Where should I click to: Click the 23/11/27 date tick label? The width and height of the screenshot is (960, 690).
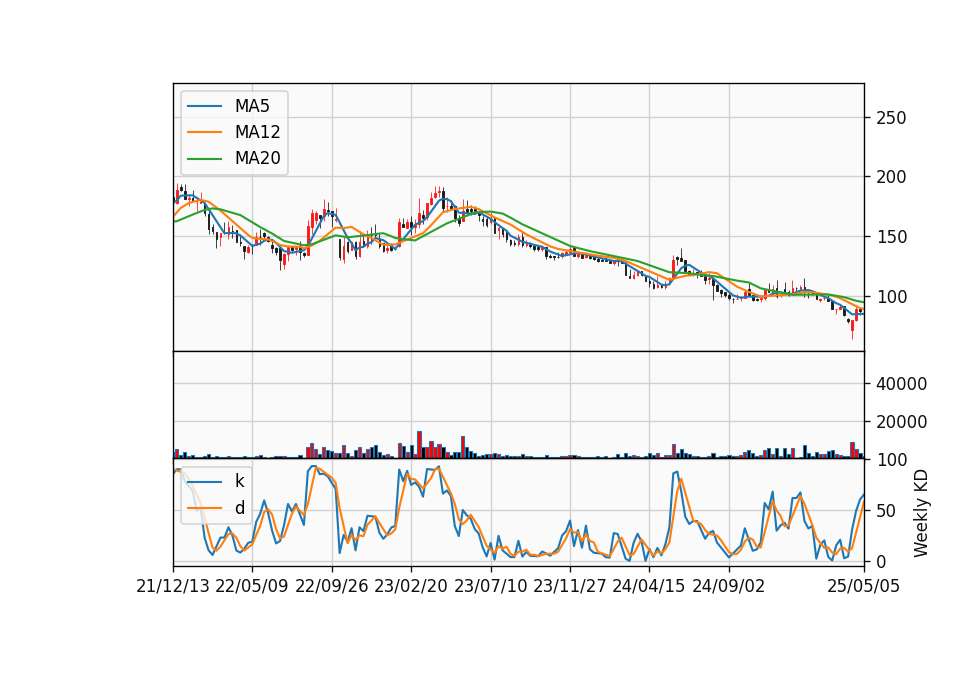coord(570,586)
